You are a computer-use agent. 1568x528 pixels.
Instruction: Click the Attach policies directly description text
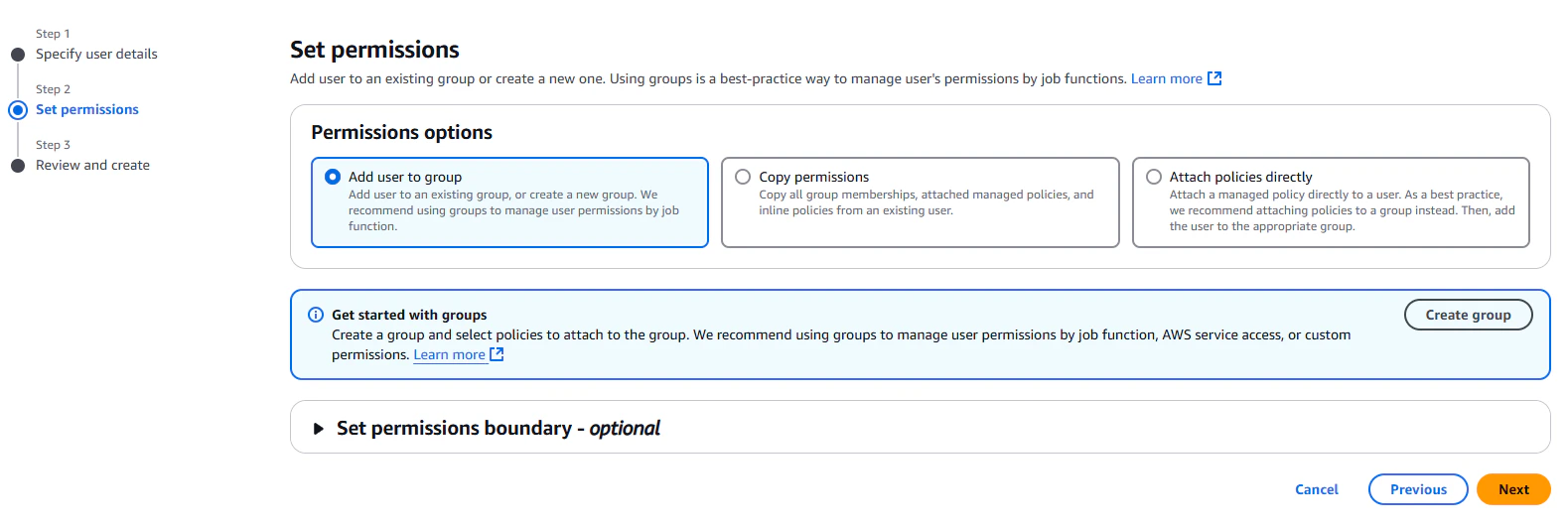[1342, 210]
